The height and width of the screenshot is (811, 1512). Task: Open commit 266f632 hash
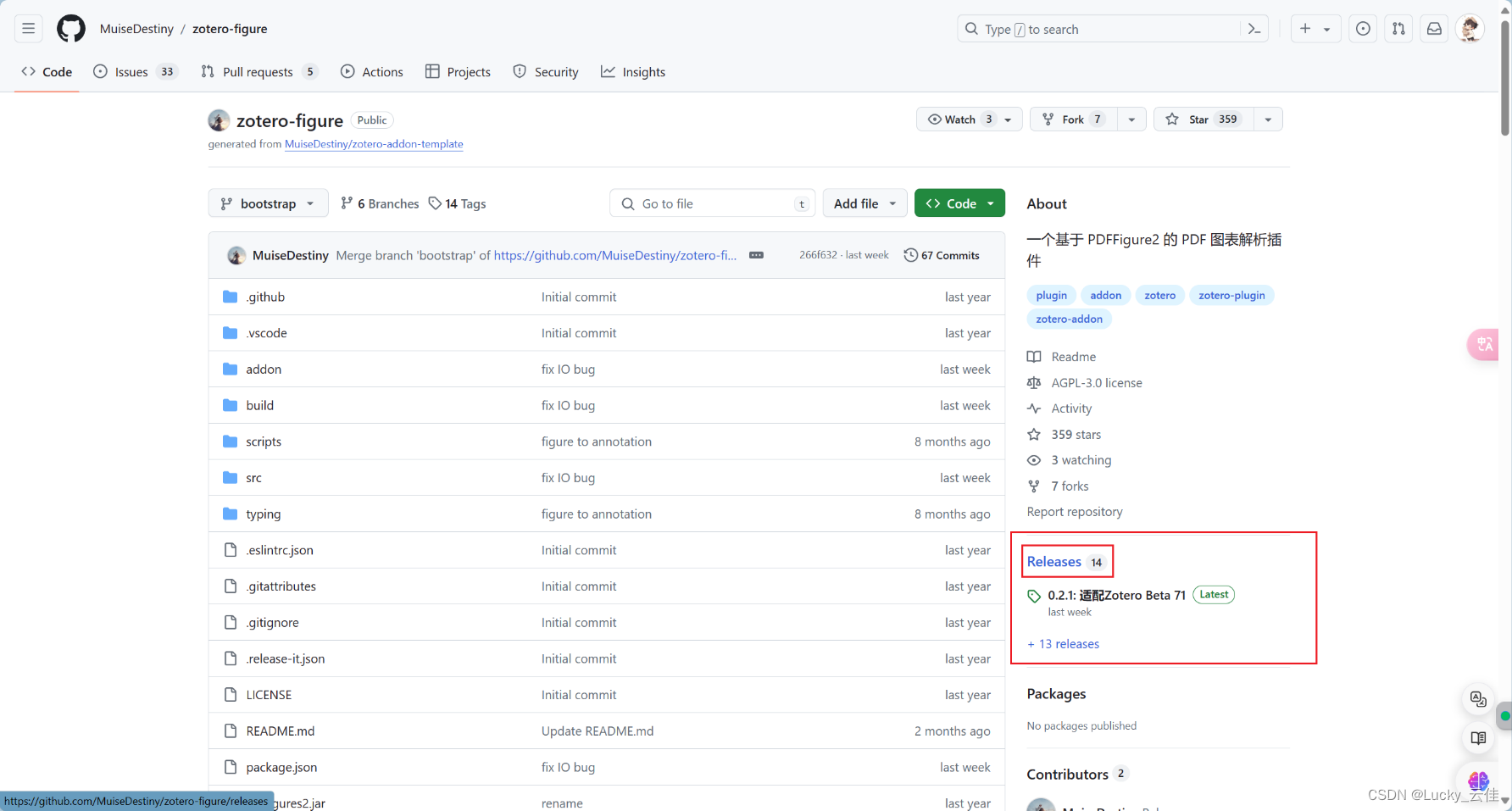click(818, 255)
